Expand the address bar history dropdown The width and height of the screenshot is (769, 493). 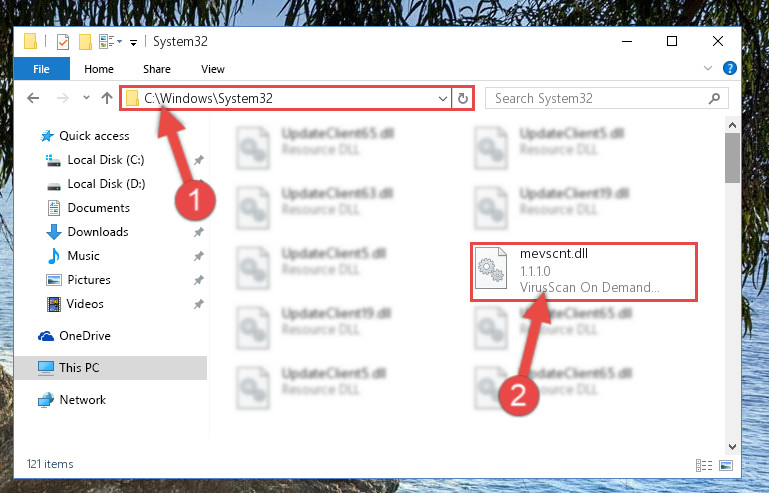442,99
